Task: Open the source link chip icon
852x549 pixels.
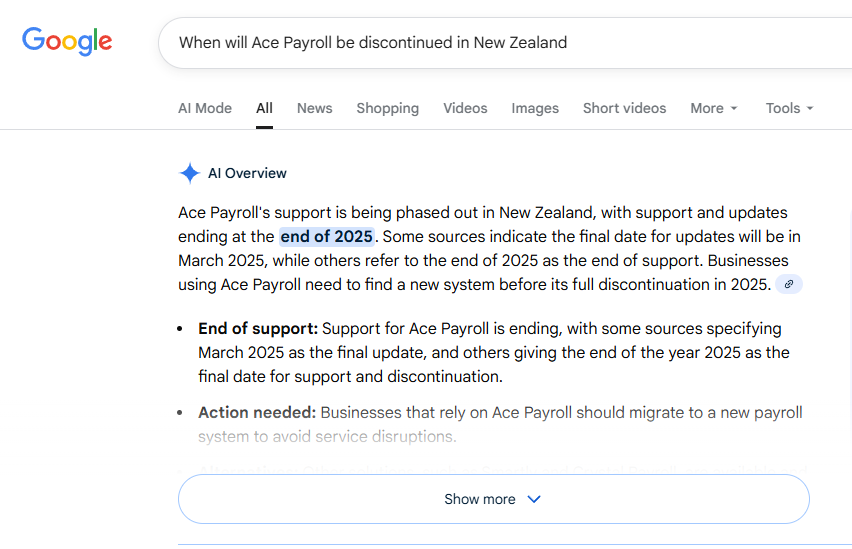Action: tap(789, 285)
